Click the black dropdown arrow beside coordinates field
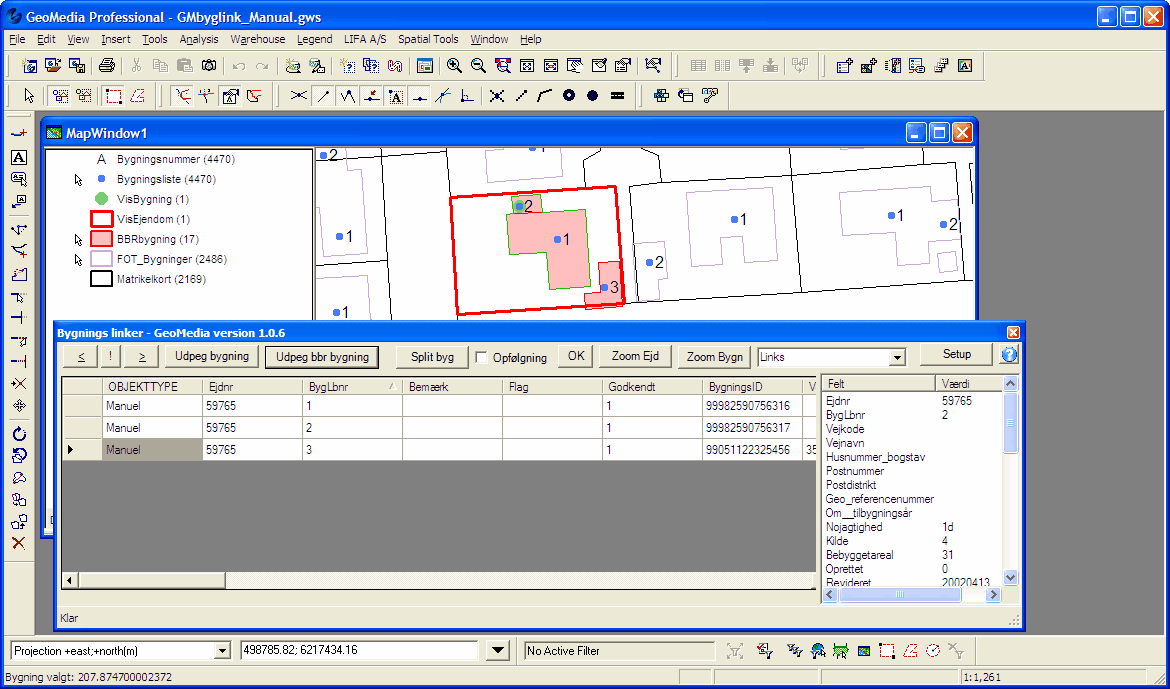 pyautogui.click(x=498, y=651)
